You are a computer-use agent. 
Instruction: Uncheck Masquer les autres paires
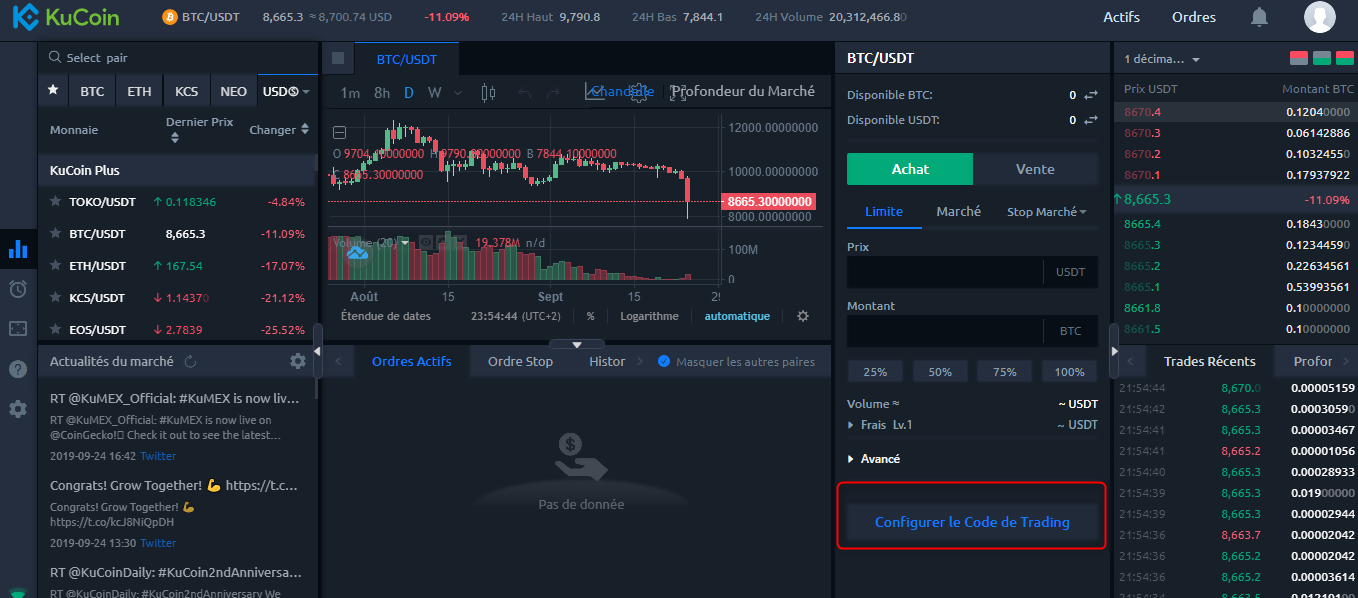click(664, 361)
